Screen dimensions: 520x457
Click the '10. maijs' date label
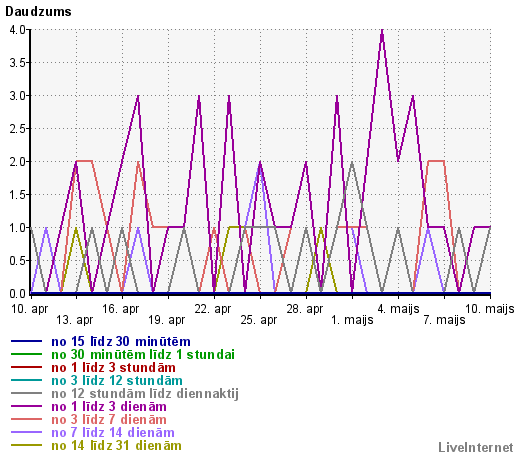click(490, 309)
